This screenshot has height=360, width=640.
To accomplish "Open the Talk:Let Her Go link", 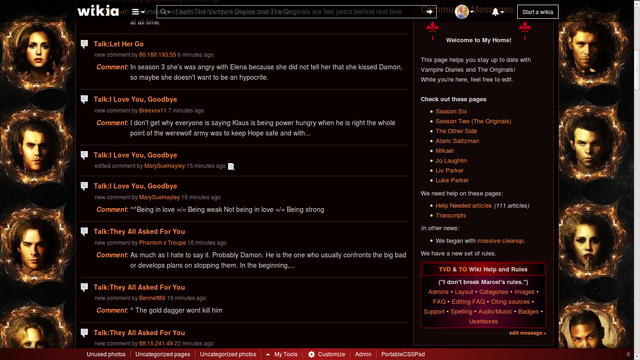I will click(118, 44).
